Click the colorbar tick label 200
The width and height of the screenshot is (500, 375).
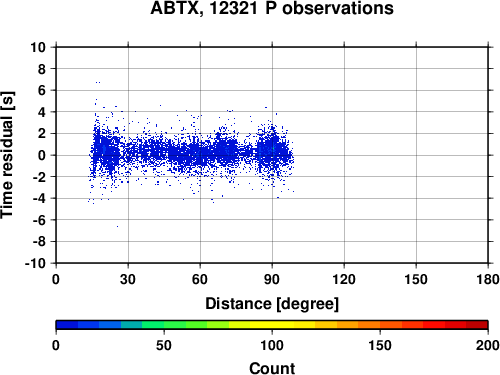pyautogui.click(x=488, y=345)
